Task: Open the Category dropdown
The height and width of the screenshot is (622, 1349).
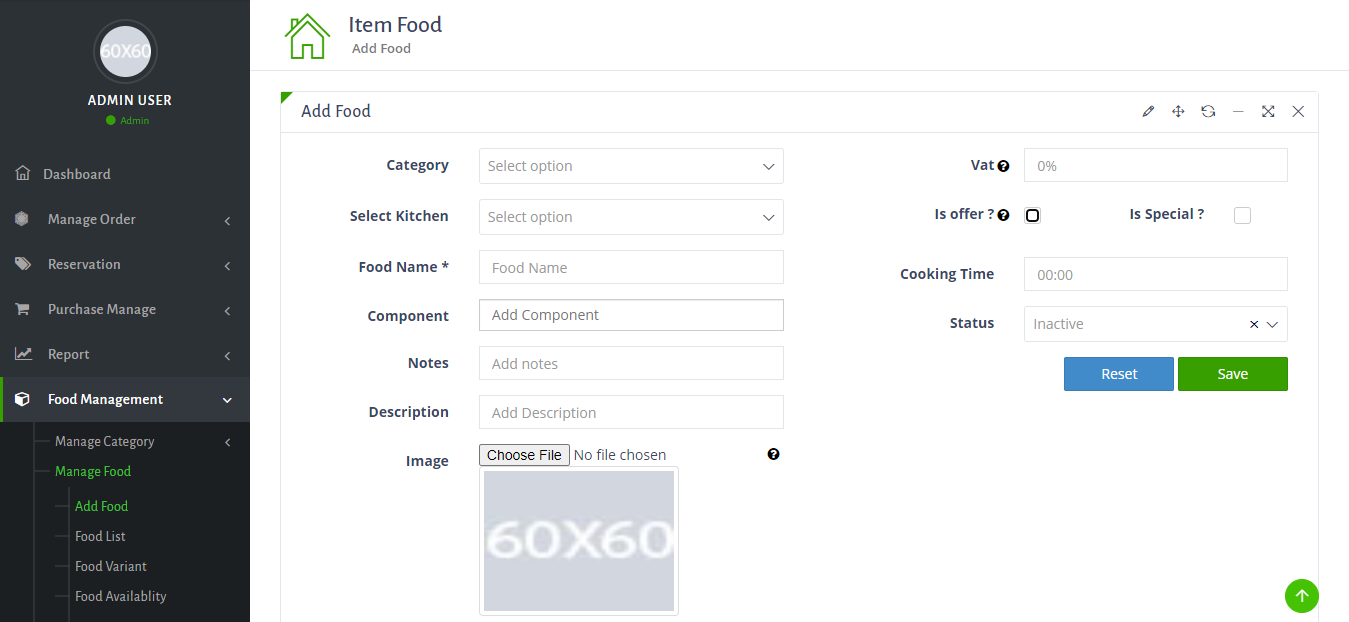Action: tap(630, 166)
